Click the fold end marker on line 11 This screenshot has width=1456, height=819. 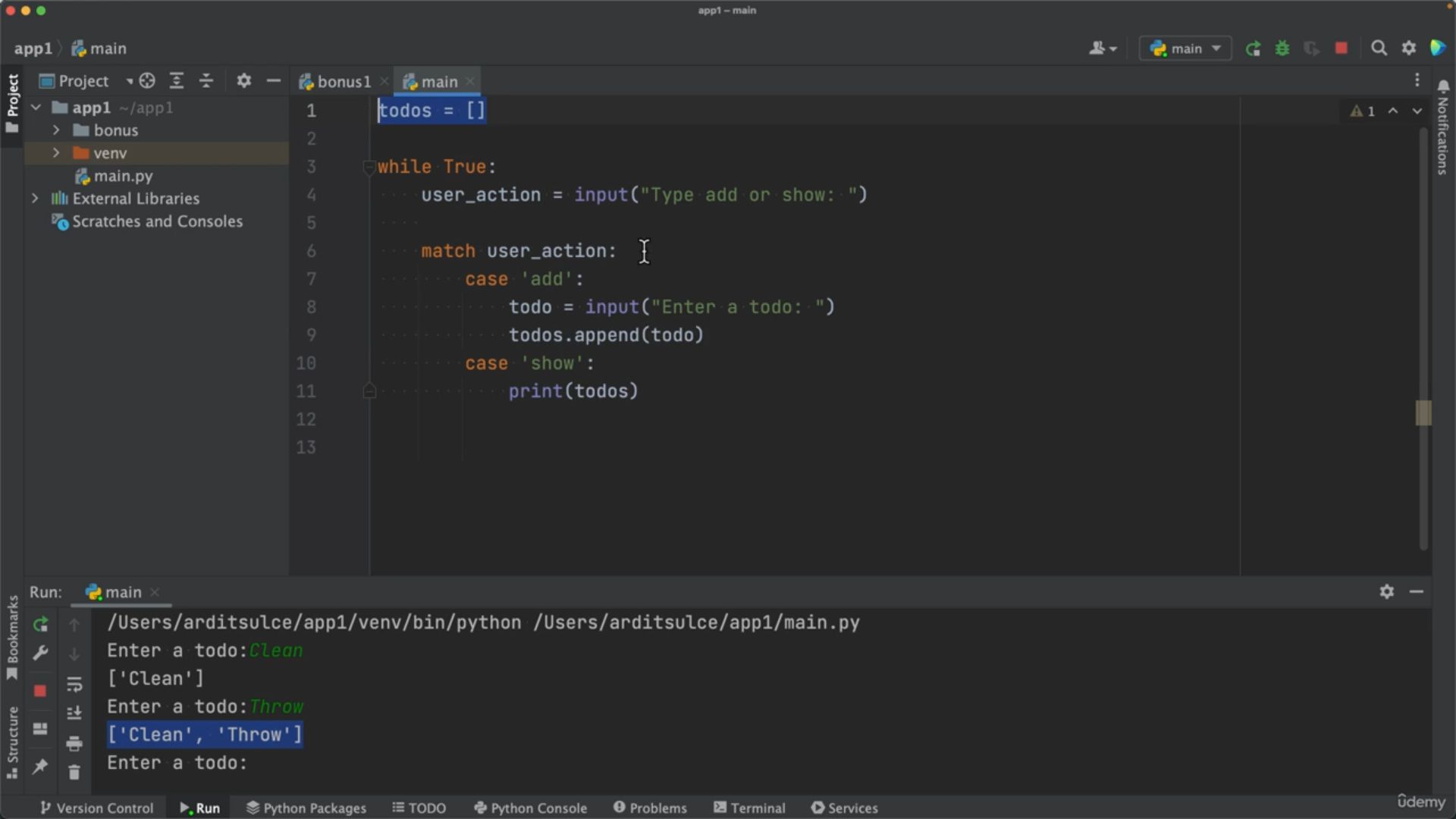369,391
